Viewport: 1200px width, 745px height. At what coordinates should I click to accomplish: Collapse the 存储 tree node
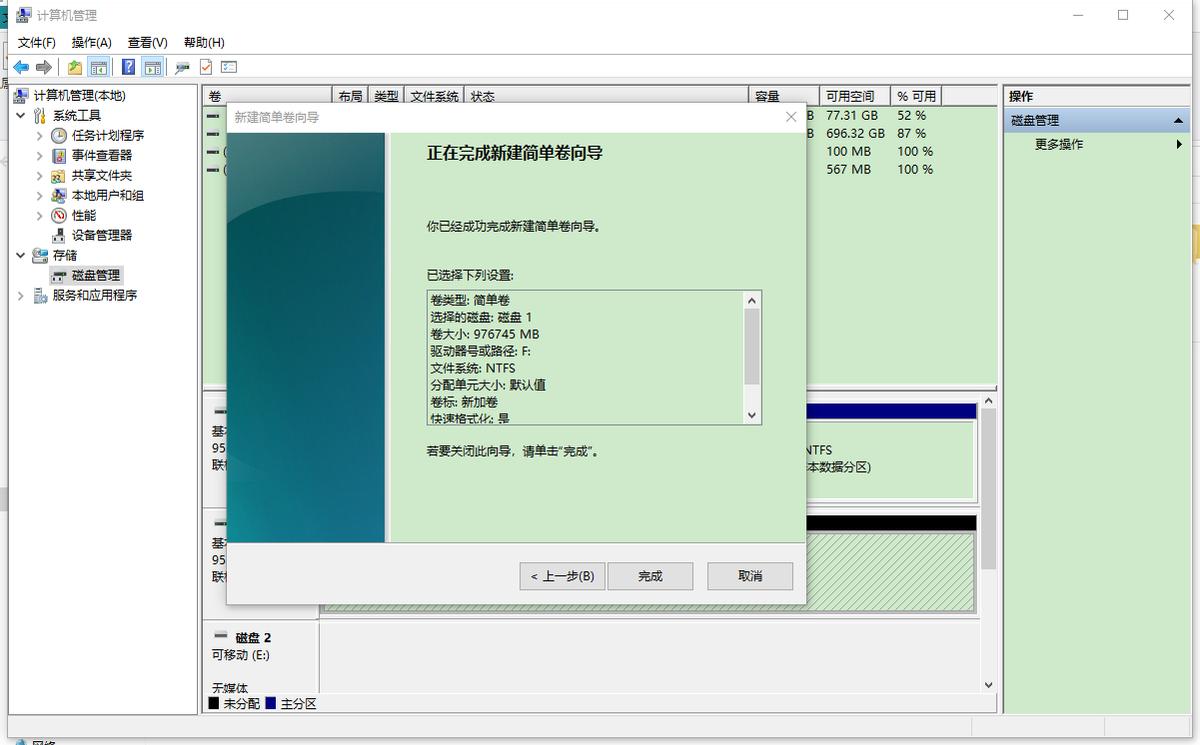(x=22, y=255)
